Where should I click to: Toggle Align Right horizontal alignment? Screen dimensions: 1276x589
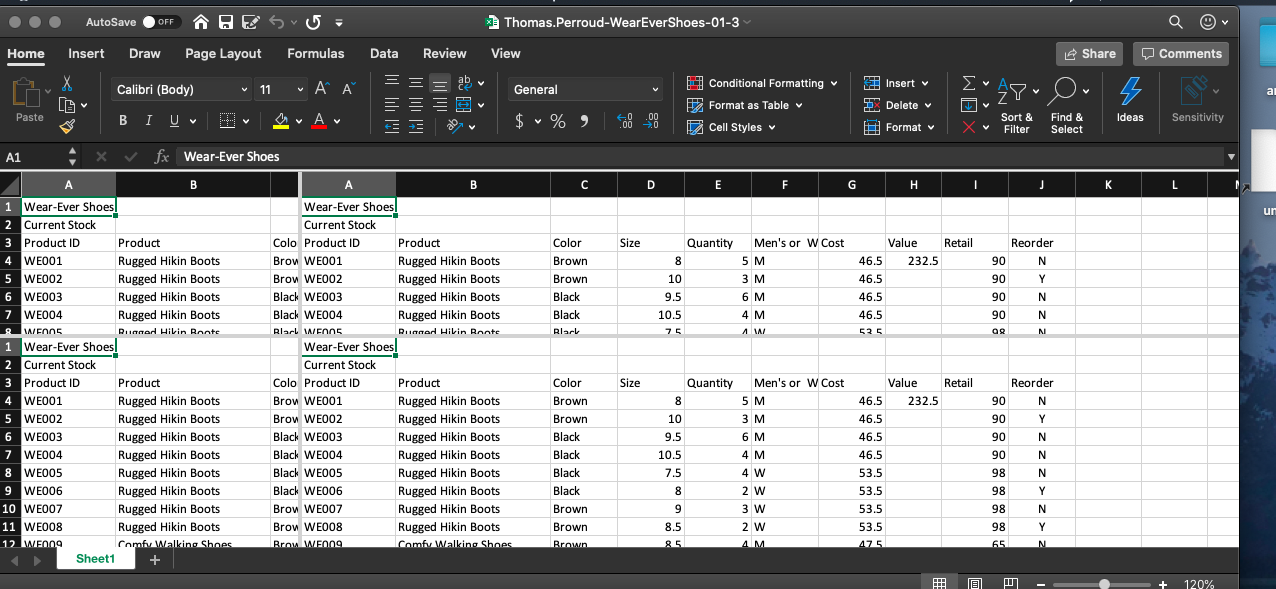440,105
